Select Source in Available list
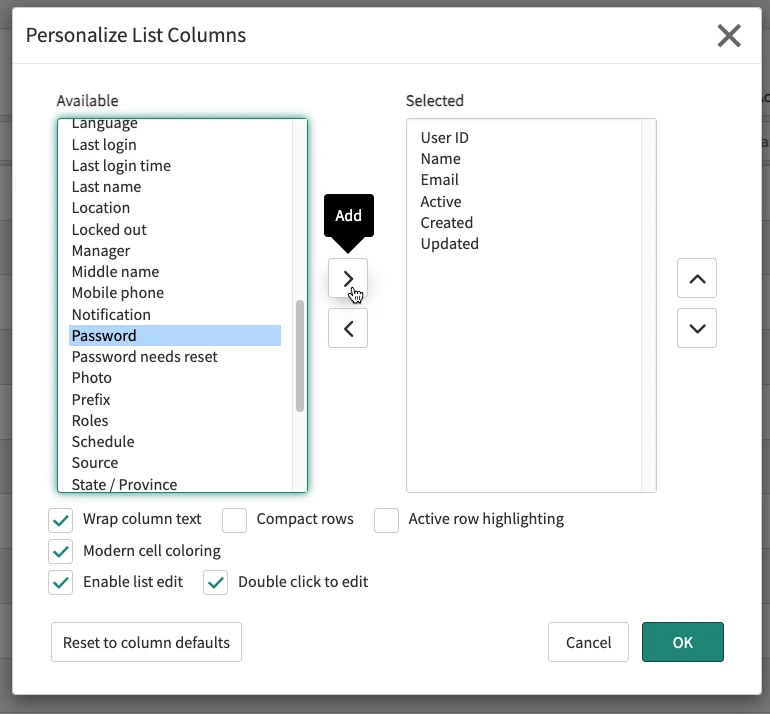Viewport: 770px width, 714px height. [175, 463]
